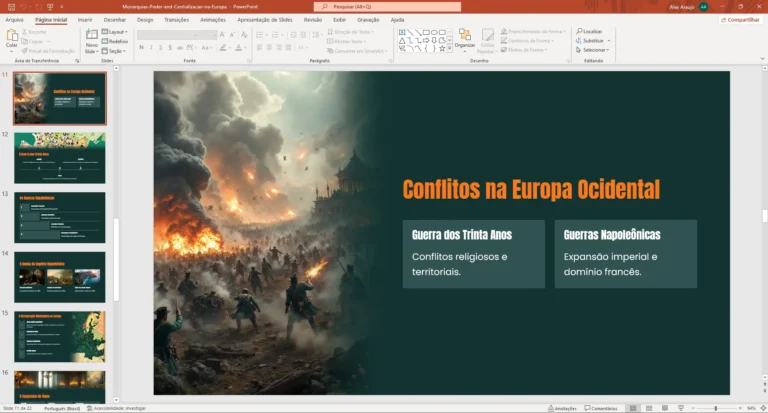
Task: Click the slide sorter view icon in the status bar
Action: pos(649,408)
